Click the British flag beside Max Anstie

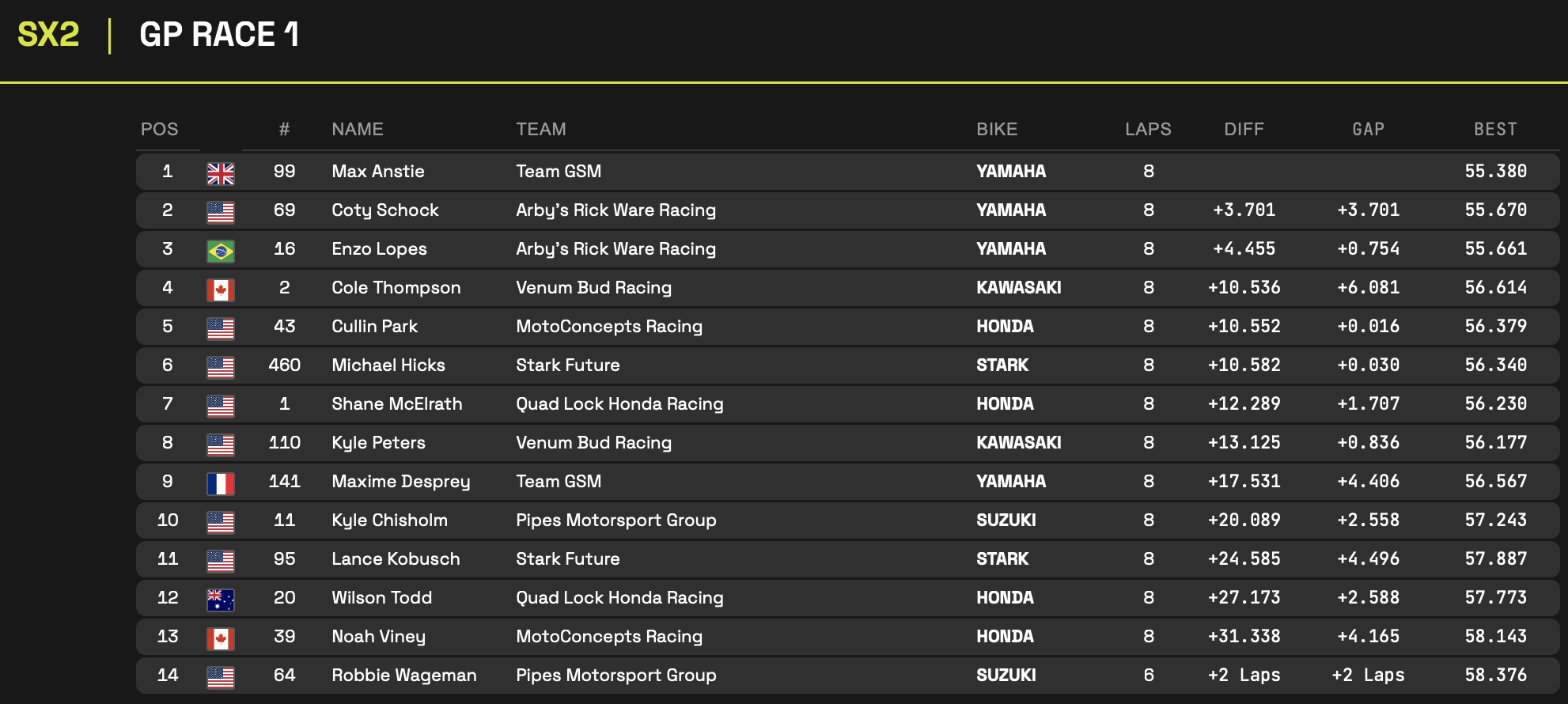(x=221, y=173)
